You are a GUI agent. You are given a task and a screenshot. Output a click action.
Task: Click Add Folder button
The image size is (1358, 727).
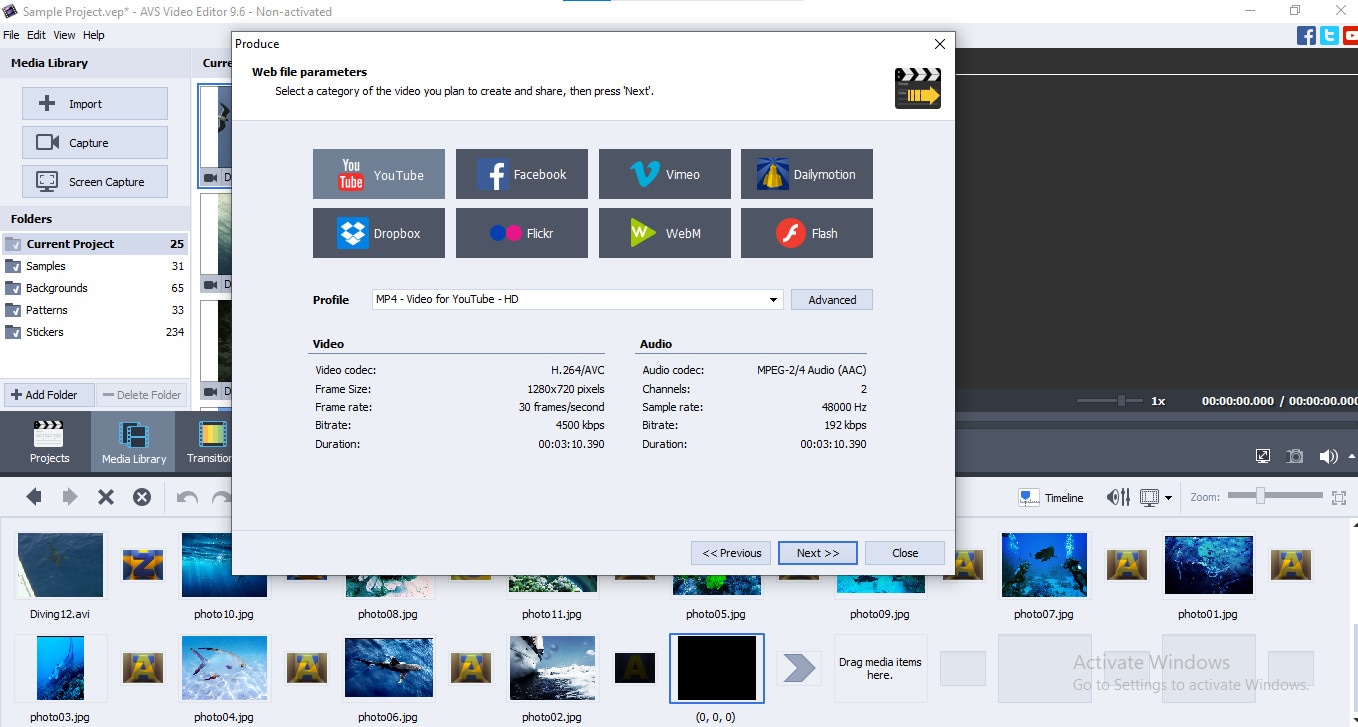click(49, 395)
